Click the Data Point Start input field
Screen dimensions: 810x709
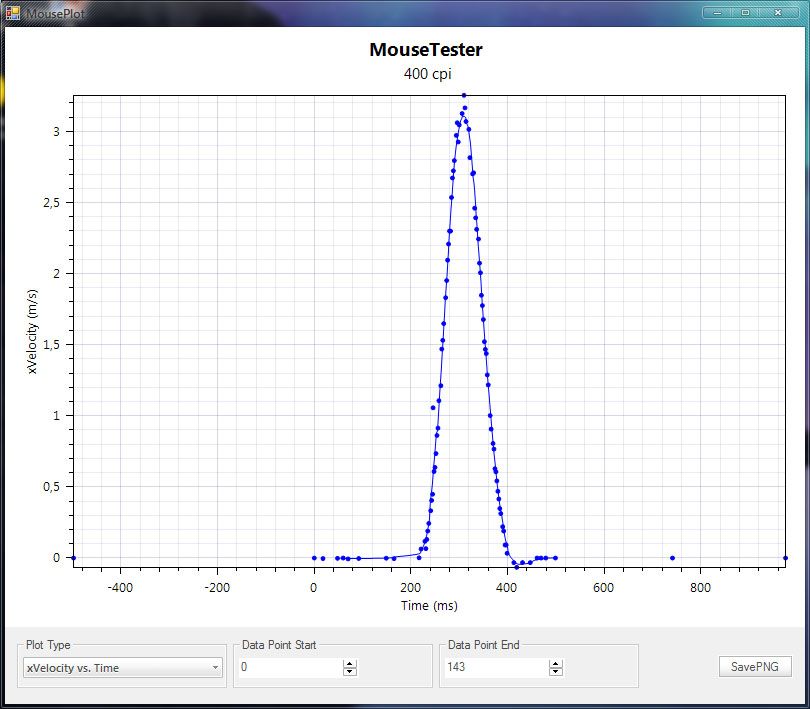[290, 667]
